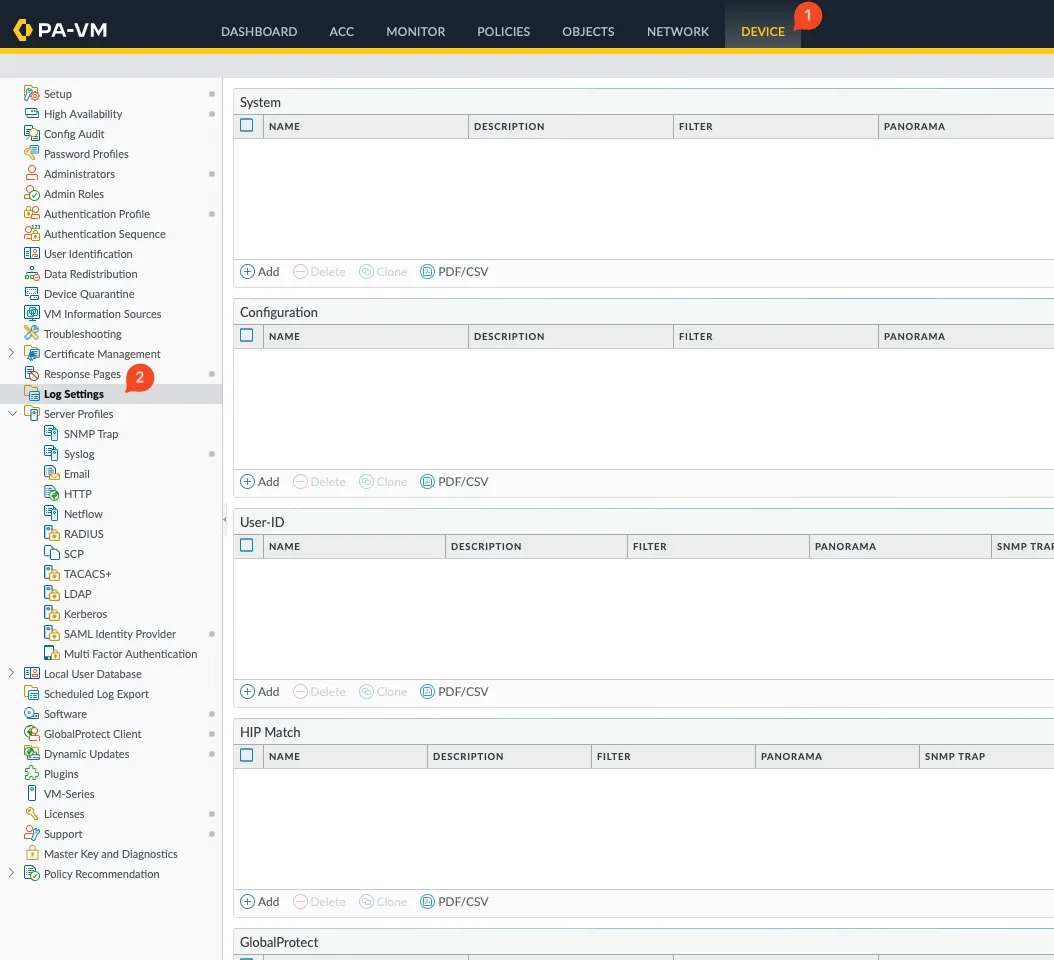Collapse the Server Profiles tree node
Screen dimensions: 1054x960
pyautogui.click(x=11, y=413)
